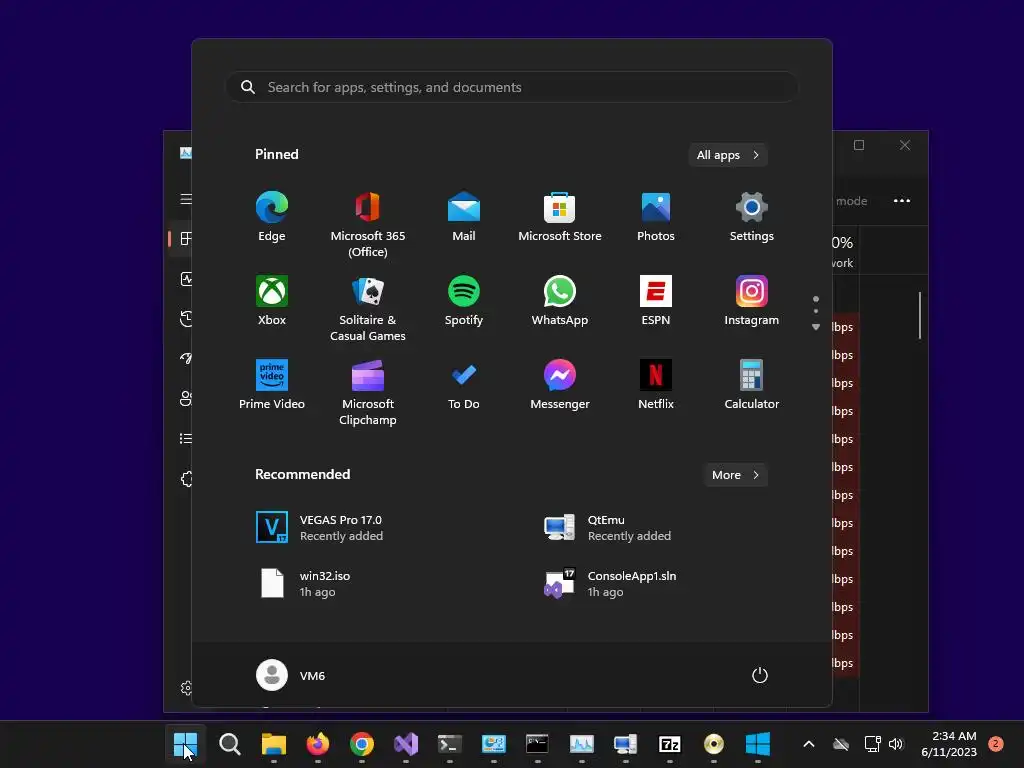
Task: Open Messenger pinned app
Action: click(560, 385)
